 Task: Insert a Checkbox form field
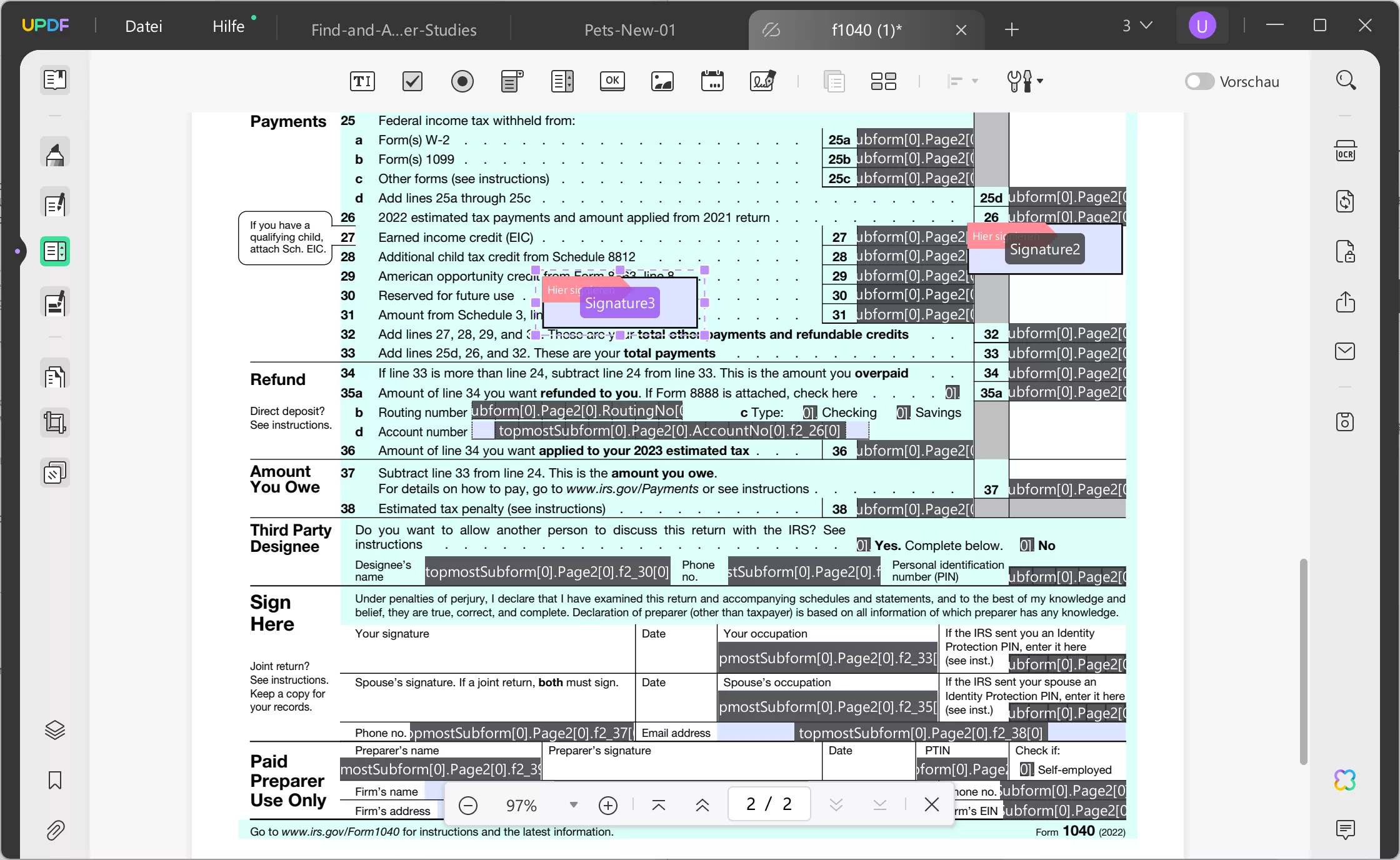(x=412, y=81)
